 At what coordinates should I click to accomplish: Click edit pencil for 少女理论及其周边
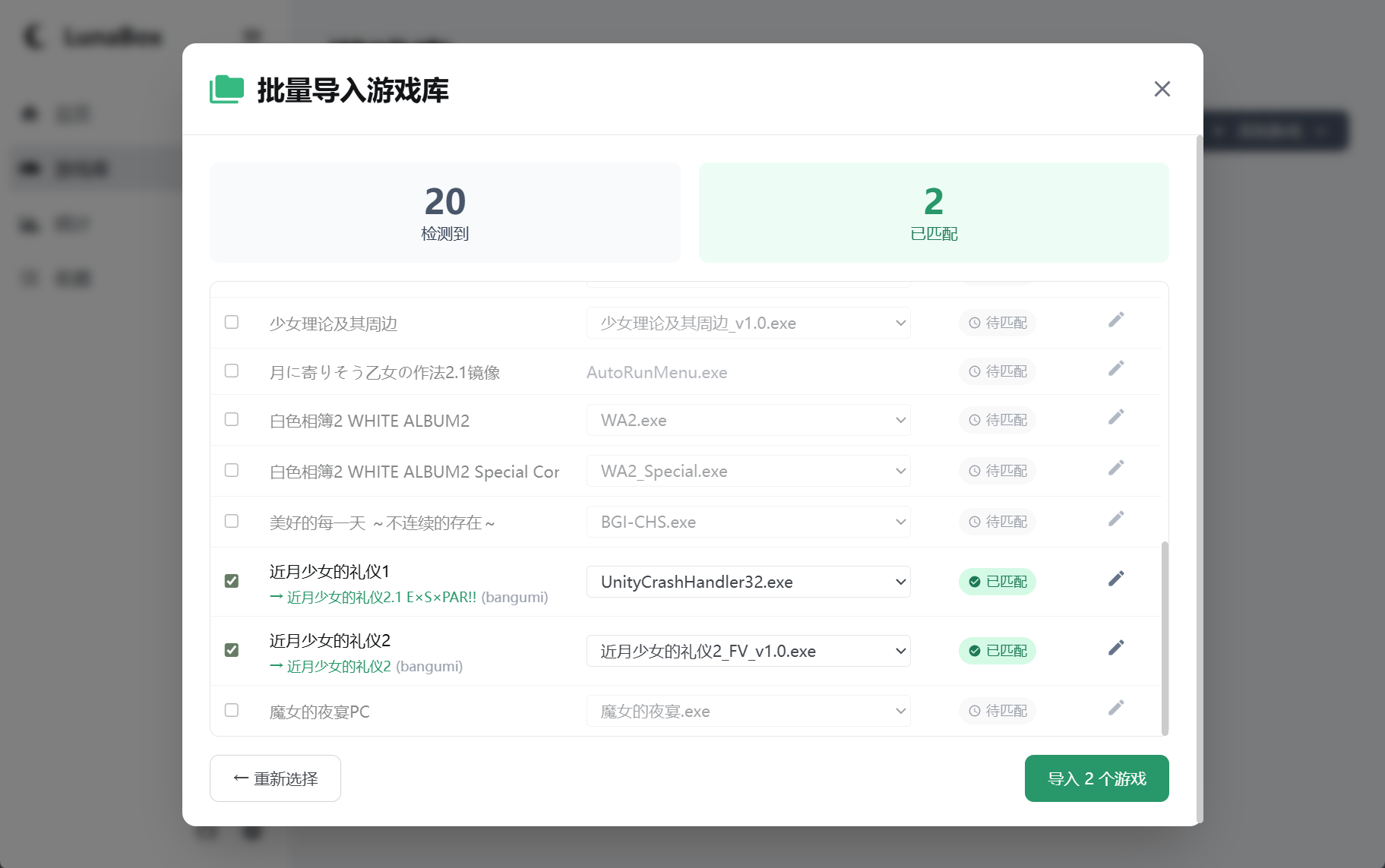tap(1115, 320)
